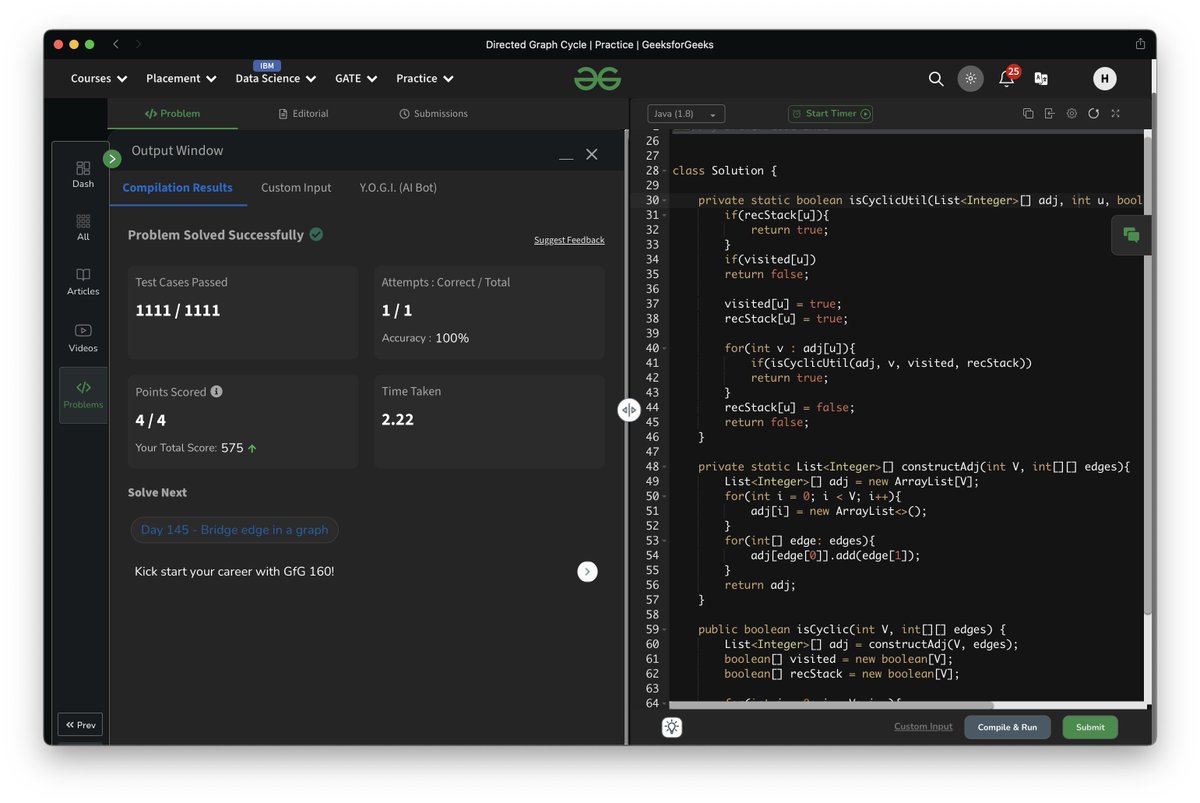Click 'Kick start your career with GfG 160!'
The image size is (1200, 803).
tap(234, 572)
